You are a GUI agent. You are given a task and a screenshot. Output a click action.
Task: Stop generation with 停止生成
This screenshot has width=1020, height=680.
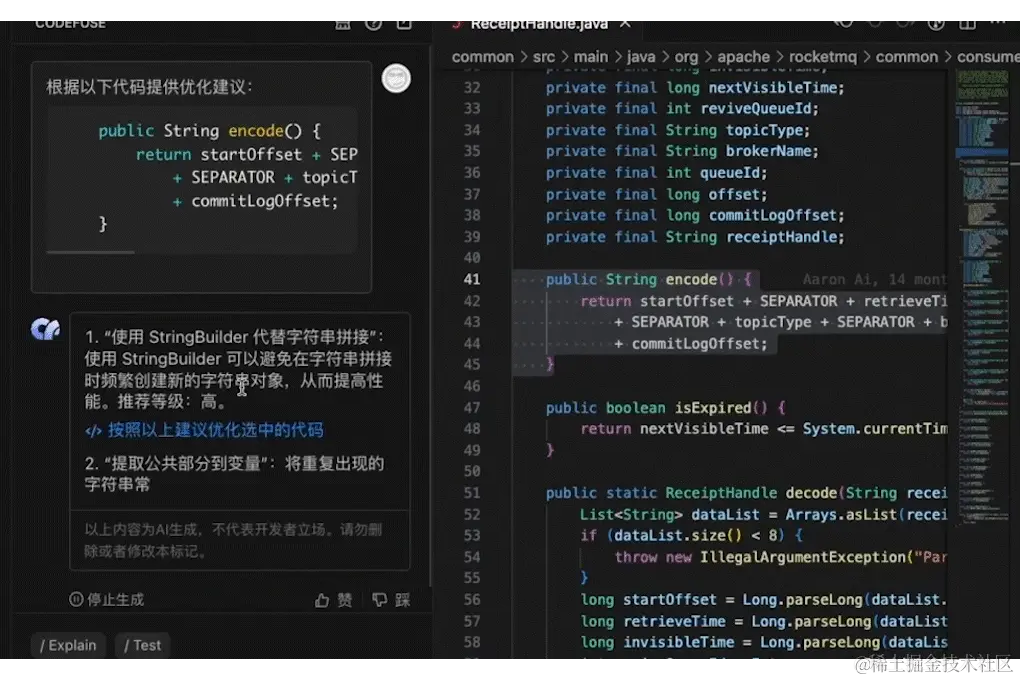pyautogui.click(x=106, y=599)
